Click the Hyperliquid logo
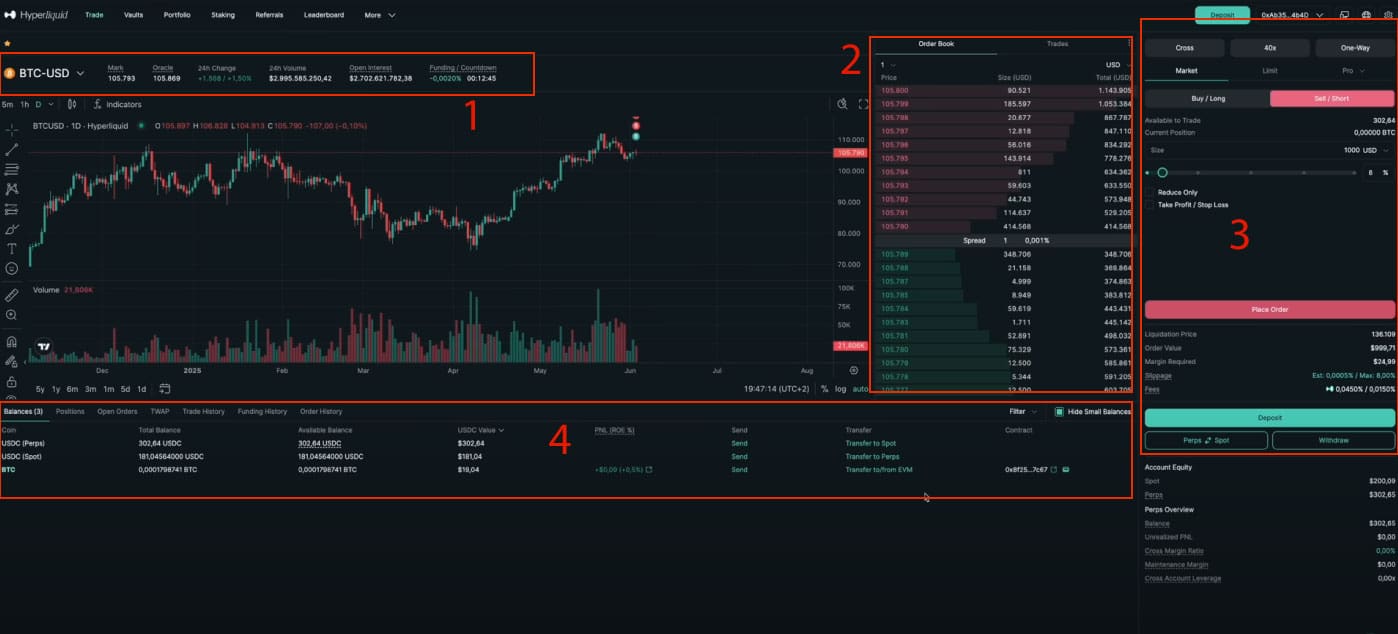The width and height of the screenshot is (1398, 634). click(x=36, y=15)
